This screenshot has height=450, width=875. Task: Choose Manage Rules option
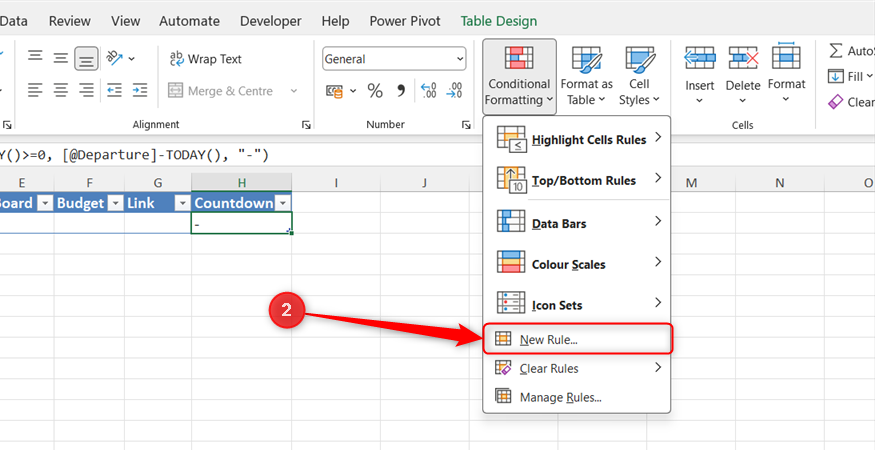click(576, 398)
